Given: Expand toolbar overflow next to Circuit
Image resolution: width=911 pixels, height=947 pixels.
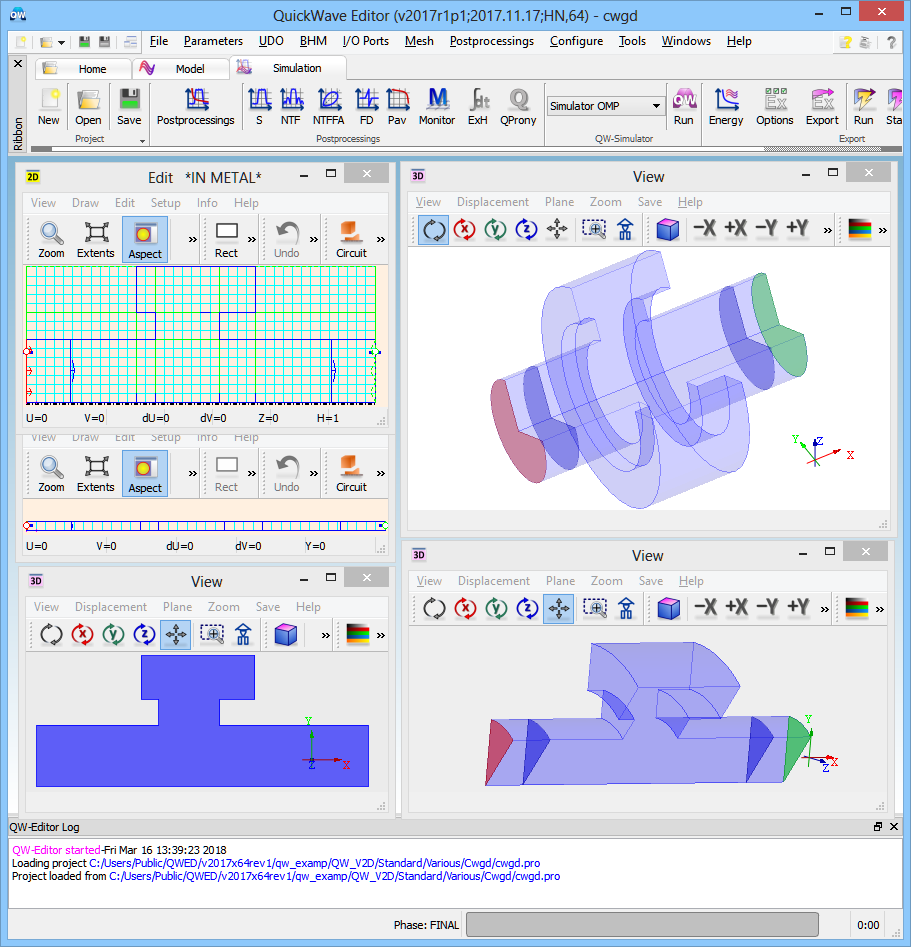Looking at the screenshot, I should point(380,240).
